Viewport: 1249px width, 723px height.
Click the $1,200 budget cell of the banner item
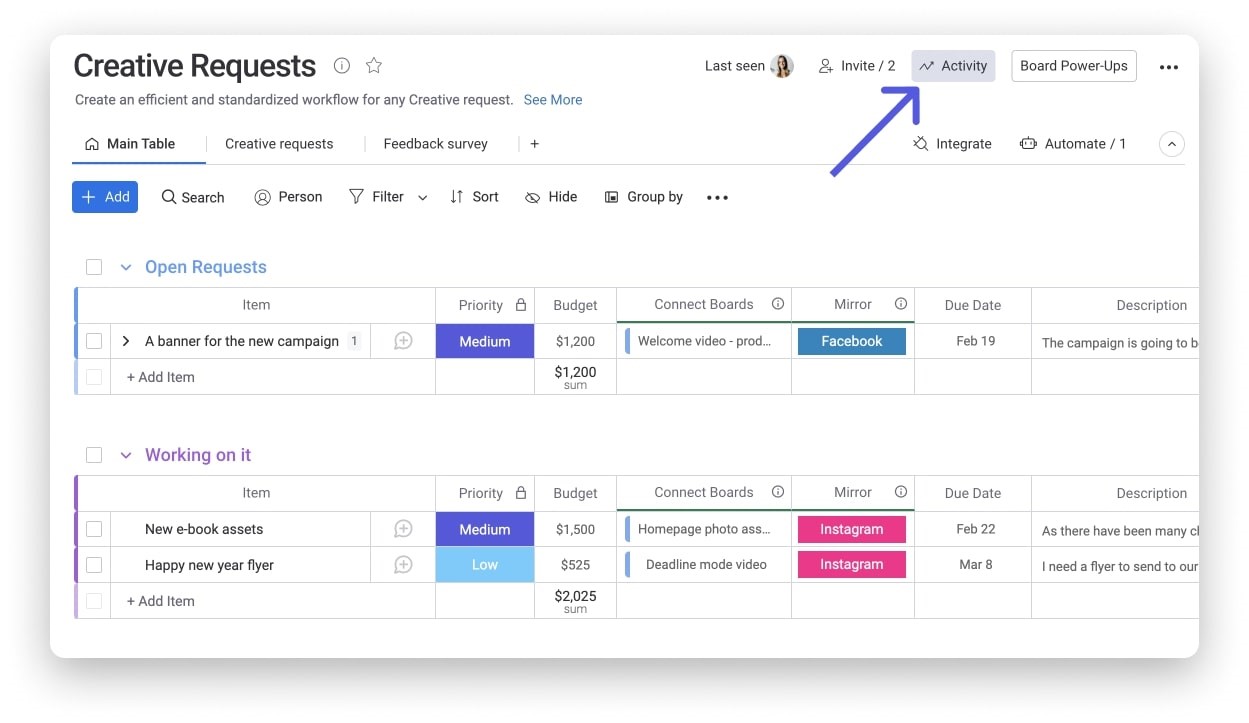[x=576, y=341]
